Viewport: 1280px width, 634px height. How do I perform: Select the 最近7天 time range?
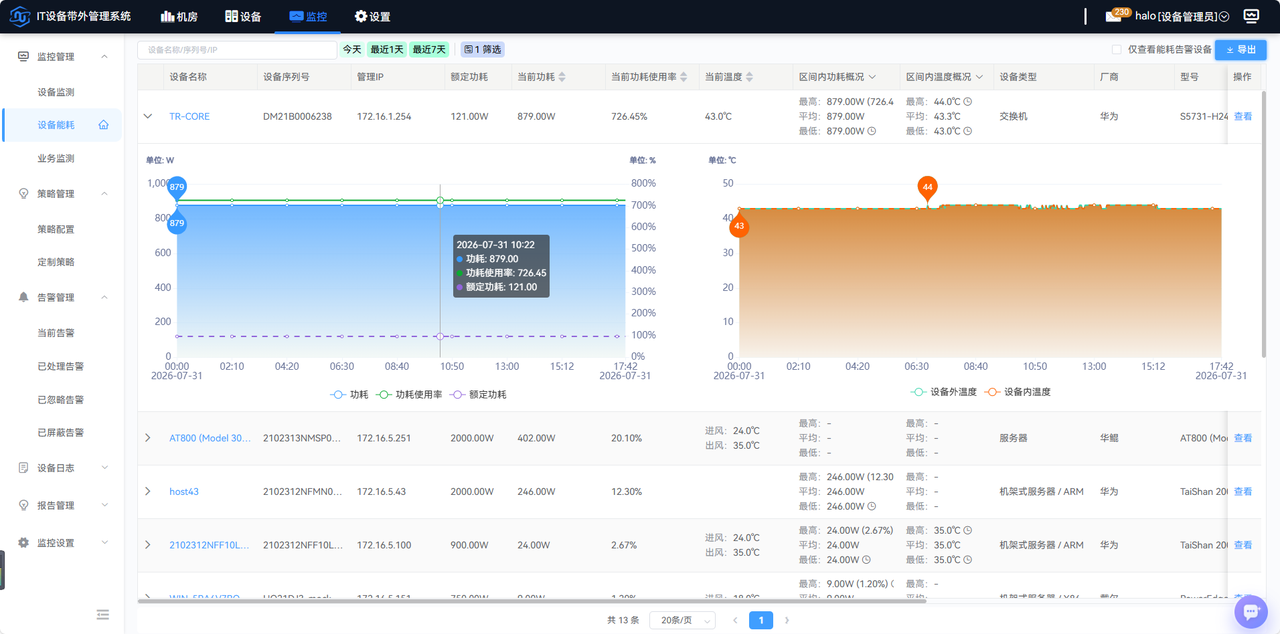click(429, 49)
